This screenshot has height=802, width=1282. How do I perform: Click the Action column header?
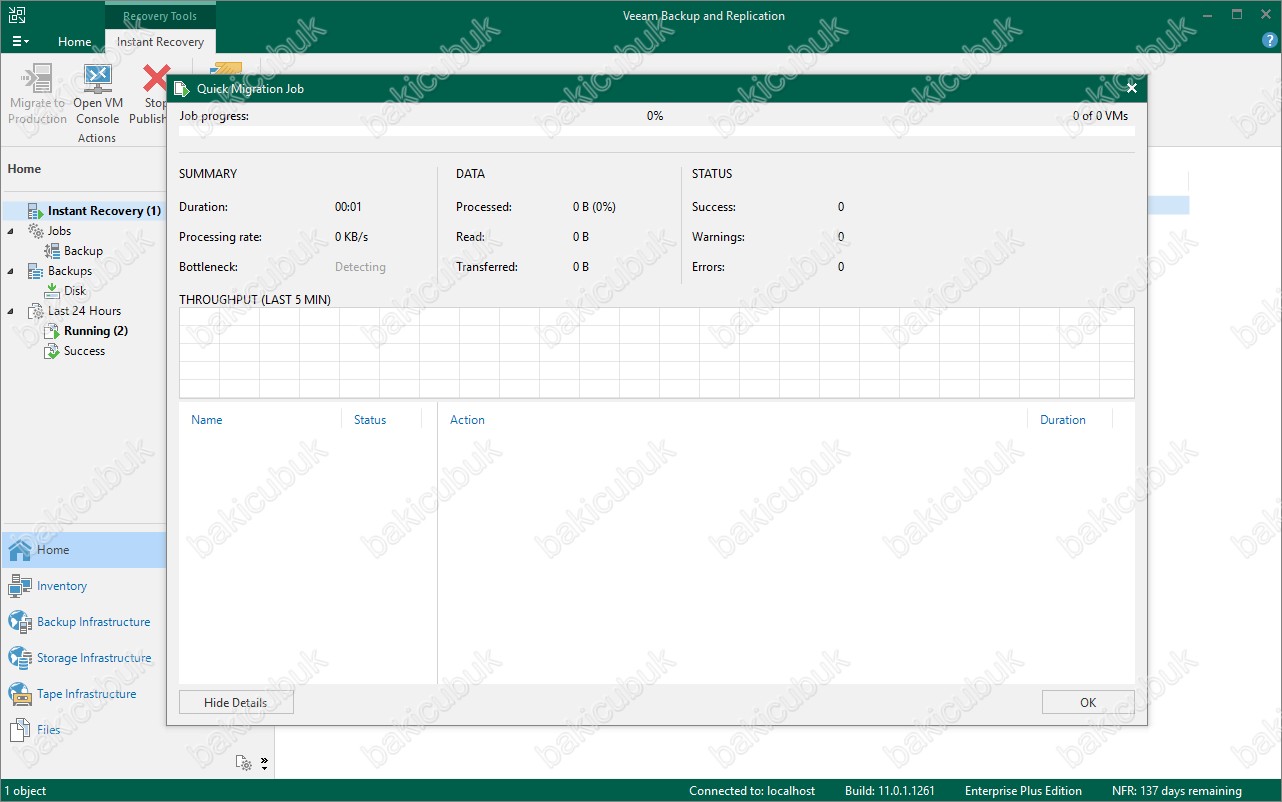467,420
